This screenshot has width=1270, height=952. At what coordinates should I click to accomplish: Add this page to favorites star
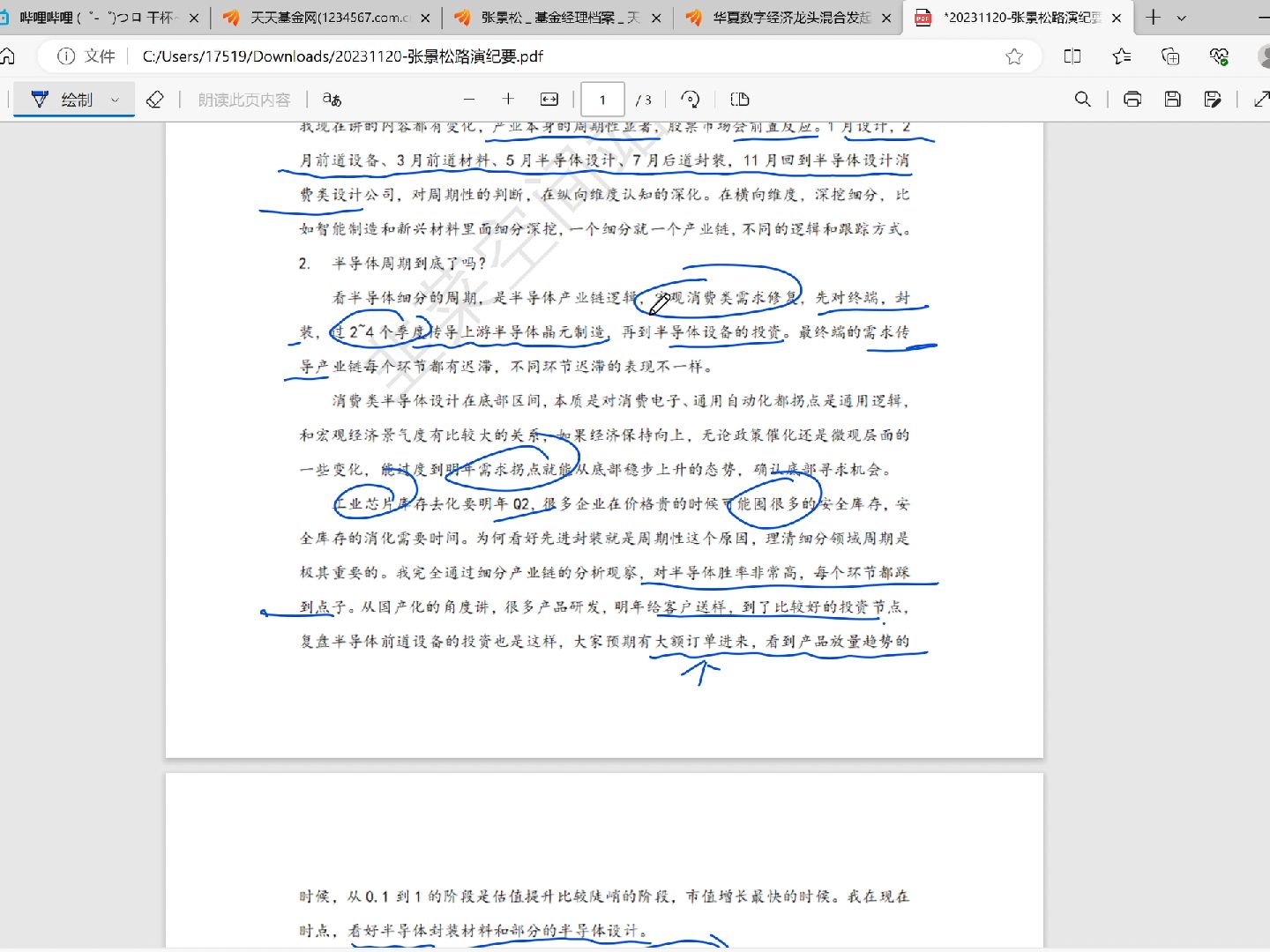(1014, 56)
